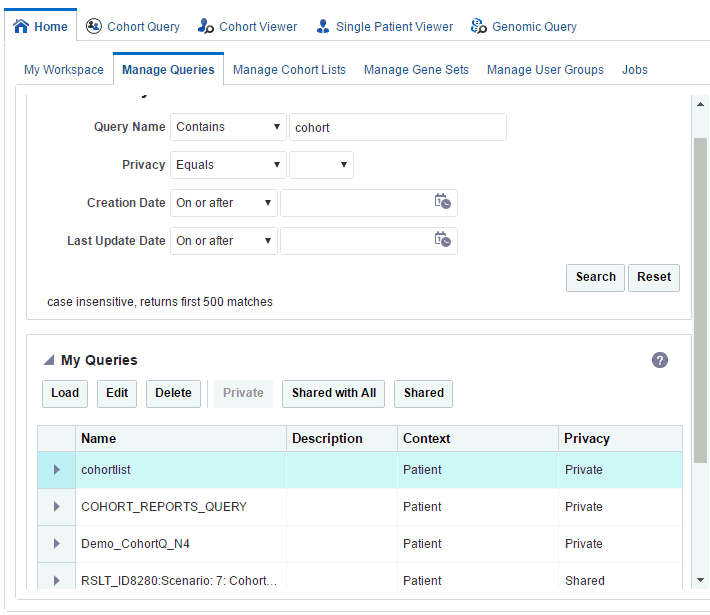Image resolution: width=710 pixels, height=615 pixels.
Task: Sort by the Description column header
Action: tap(342, 438)
